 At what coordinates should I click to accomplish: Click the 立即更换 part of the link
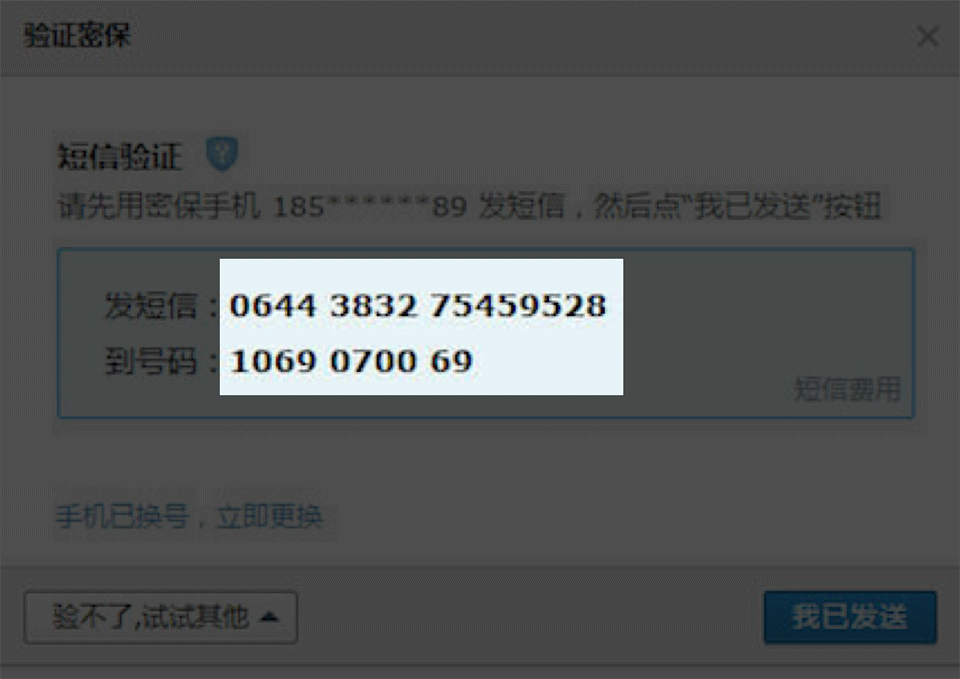(269, 517)
